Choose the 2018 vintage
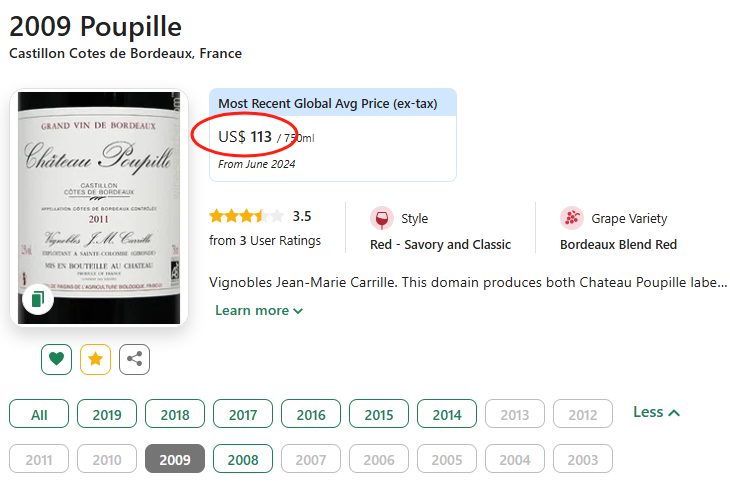Viewport: 730px width, 484px height. point(175,414)
